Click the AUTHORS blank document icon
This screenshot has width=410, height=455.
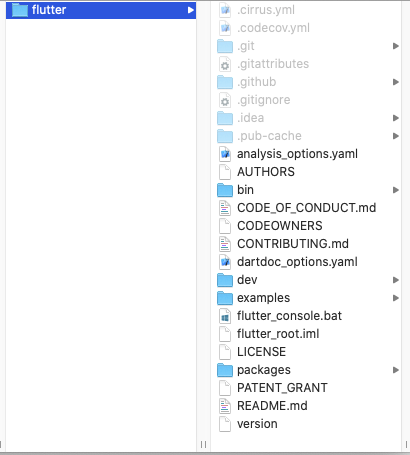pyautogui.click(x=225, y=172)
